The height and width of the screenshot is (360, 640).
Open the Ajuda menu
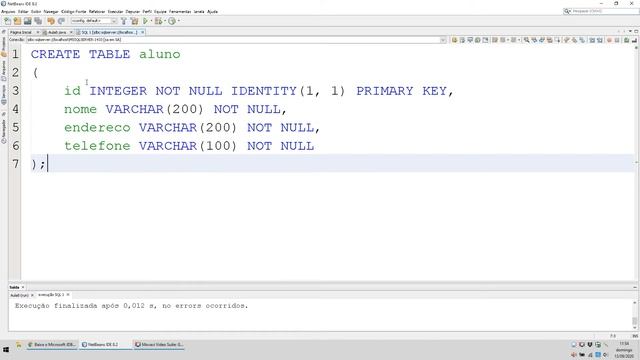[212, 11]
